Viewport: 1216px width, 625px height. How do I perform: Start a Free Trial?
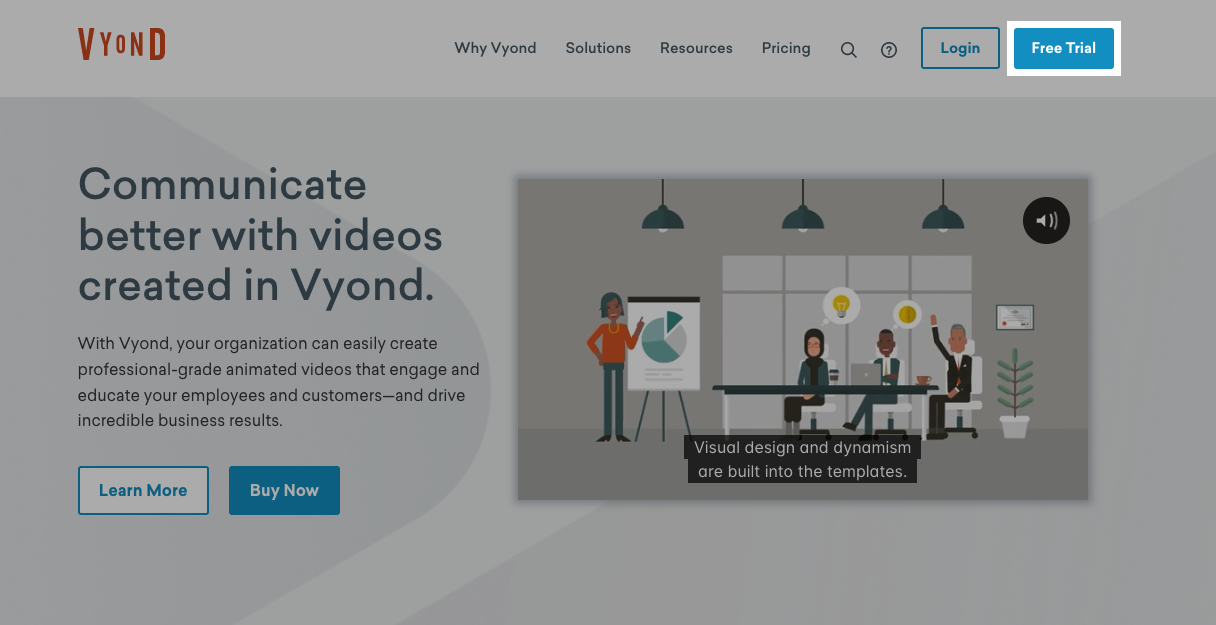[x=1064, y=48]
